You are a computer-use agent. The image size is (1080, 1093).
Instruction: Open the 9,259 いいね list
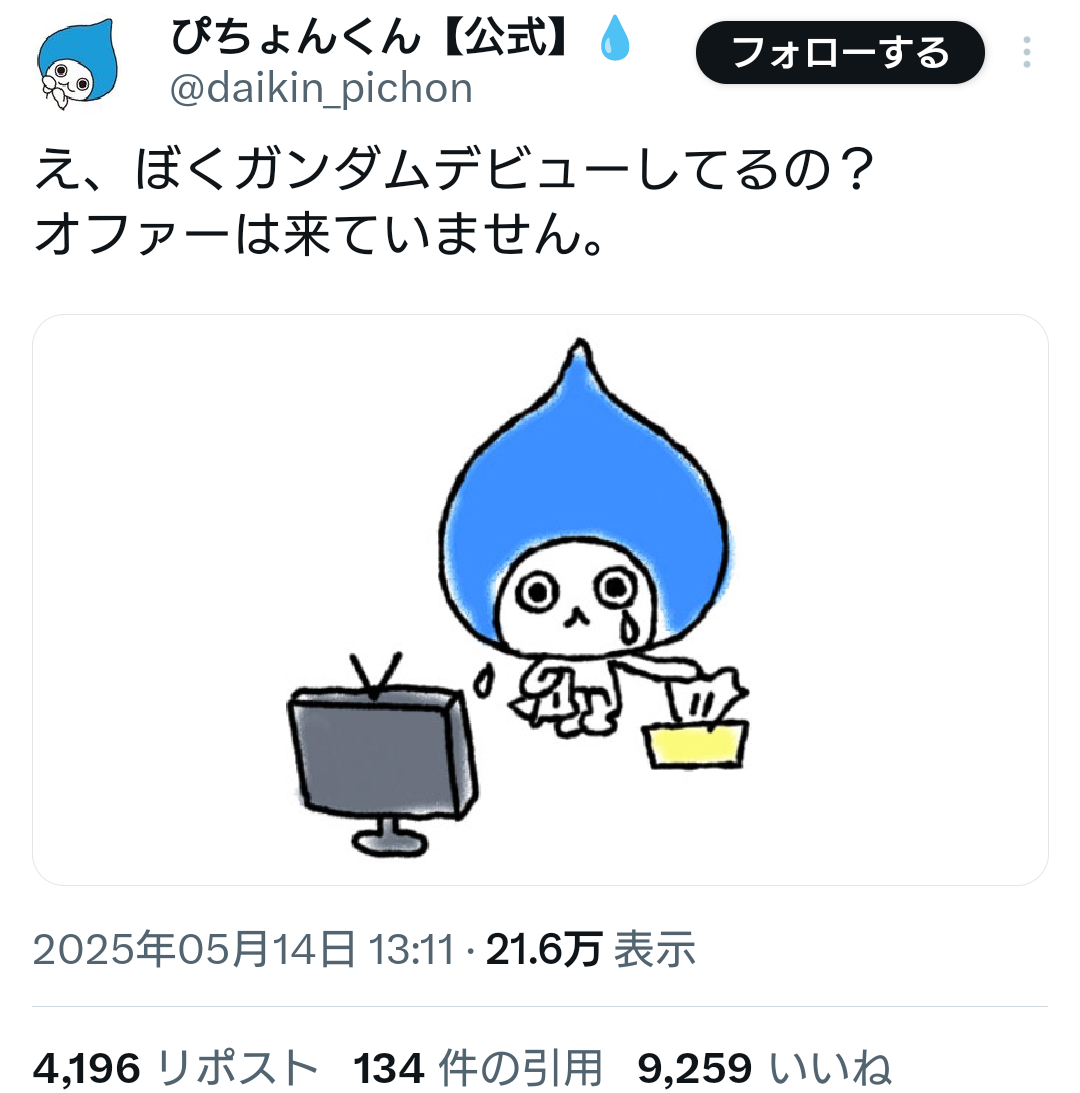[x=764, y=1067]
